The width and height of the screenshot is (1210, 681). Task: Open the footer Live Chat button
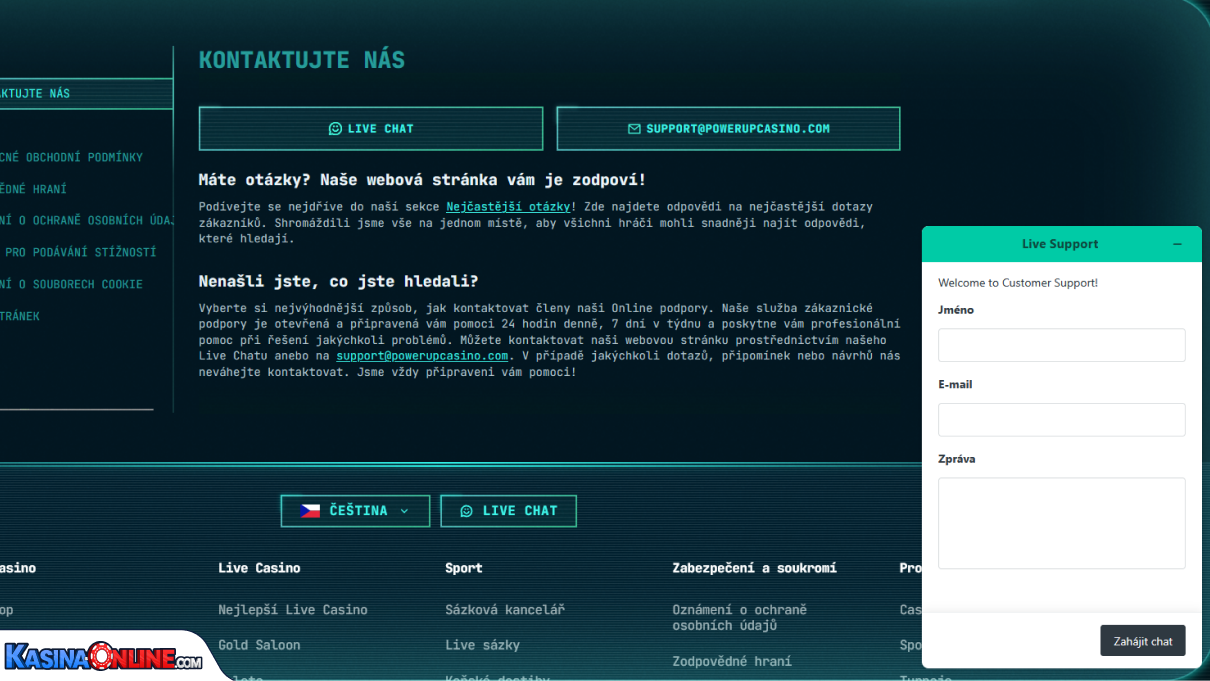[x=508, y=511]
